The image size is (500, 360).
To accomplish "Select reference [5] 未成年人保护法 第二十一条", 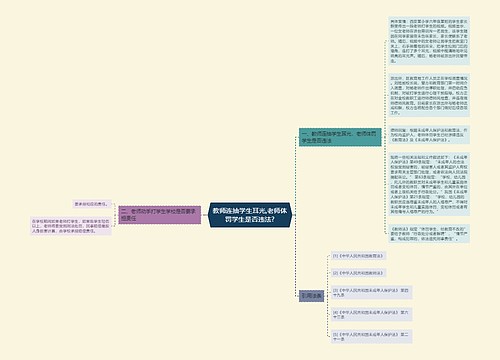I will click(x=371, y=336).
